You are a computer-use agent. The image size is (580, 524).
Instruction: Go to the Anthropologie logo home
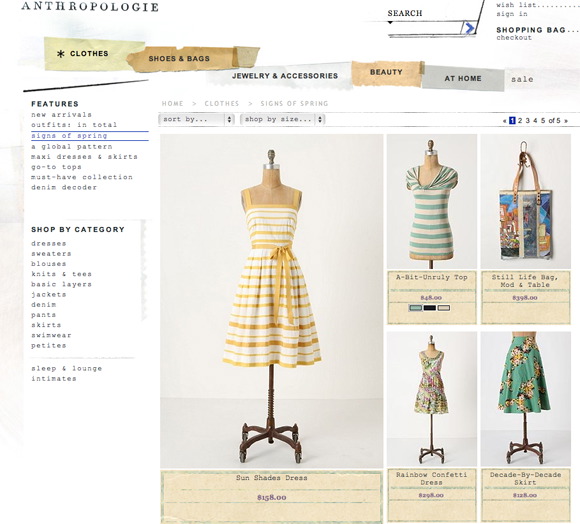90,7
